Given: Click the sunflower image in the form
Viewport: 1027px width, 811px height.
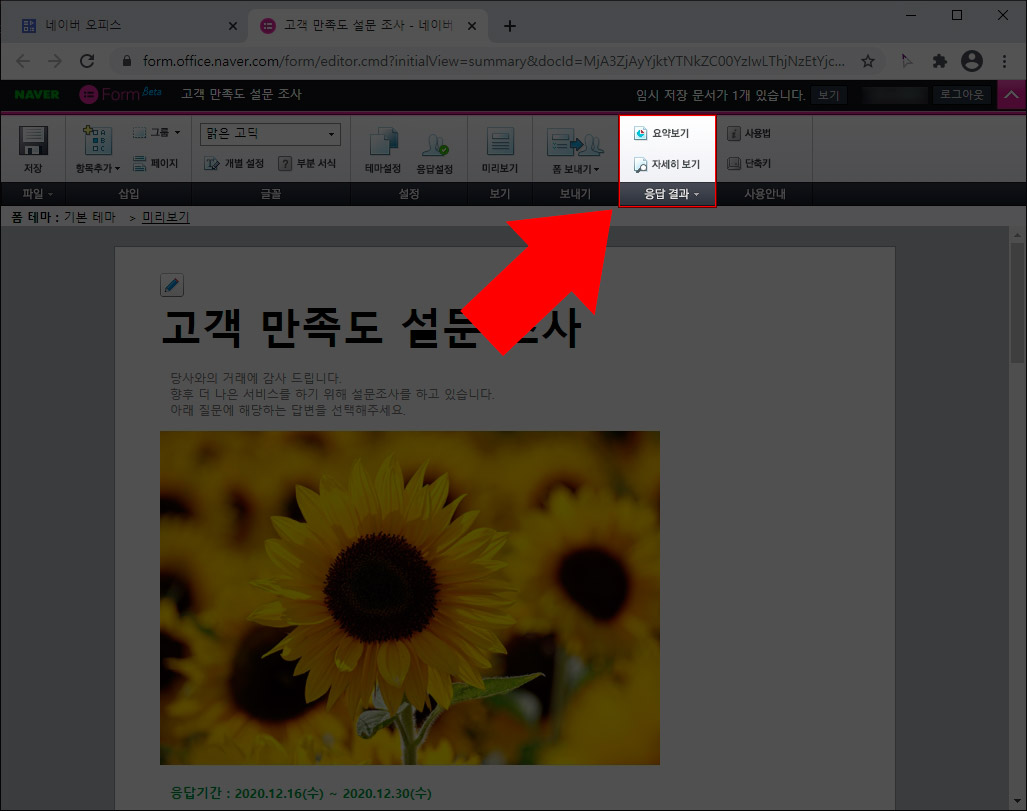Looking at the screenshot, I should pos(409,598).
